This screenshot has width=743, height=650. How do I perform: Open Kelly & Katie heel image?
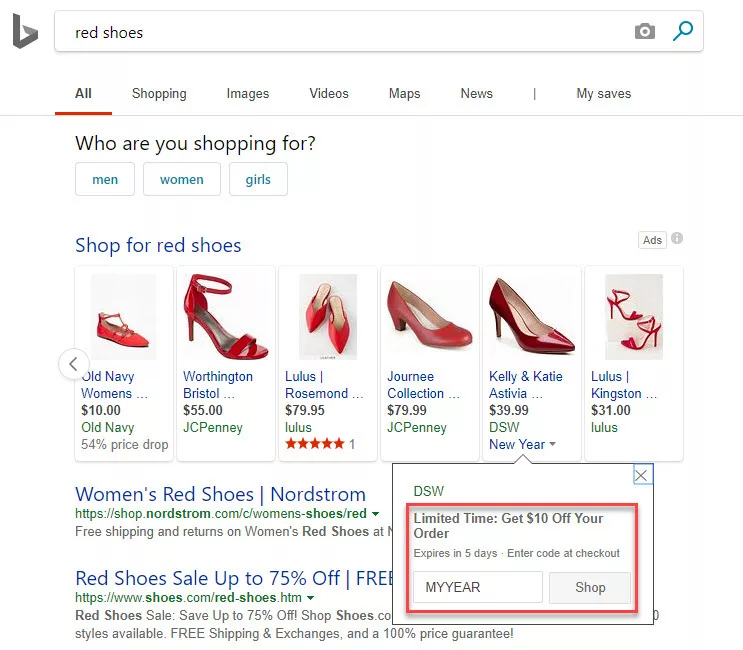point(532,316)
